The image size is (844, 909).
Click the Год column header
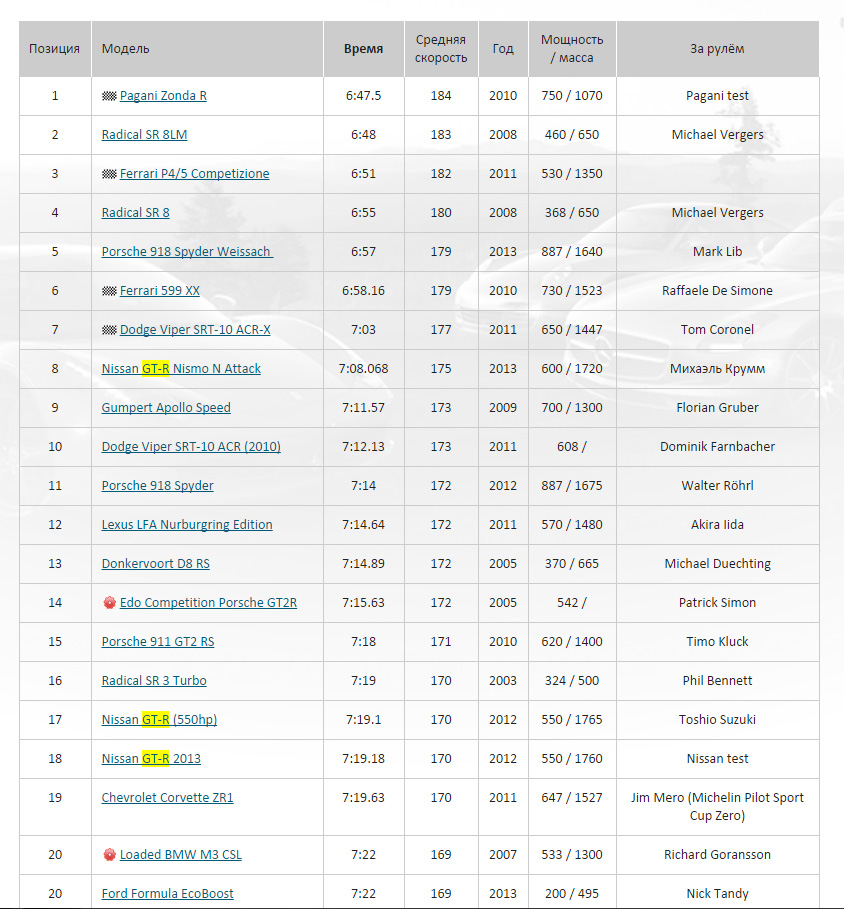point(503,49)
